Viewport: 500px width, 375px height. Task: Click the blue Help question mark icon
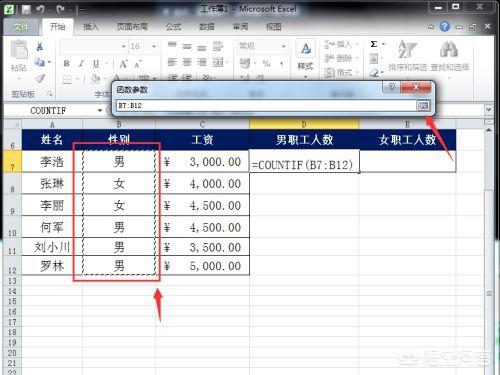[x=445, y=27]
